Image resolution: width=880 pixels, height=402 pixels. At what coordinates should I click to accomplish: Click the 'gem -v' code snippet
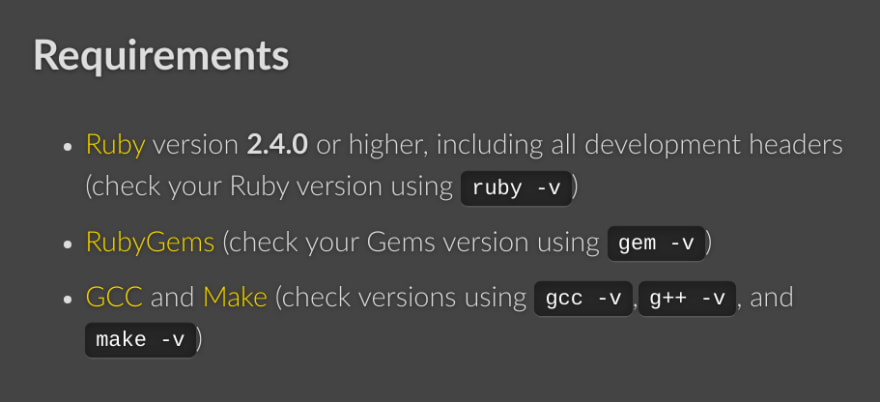(656, 243)
